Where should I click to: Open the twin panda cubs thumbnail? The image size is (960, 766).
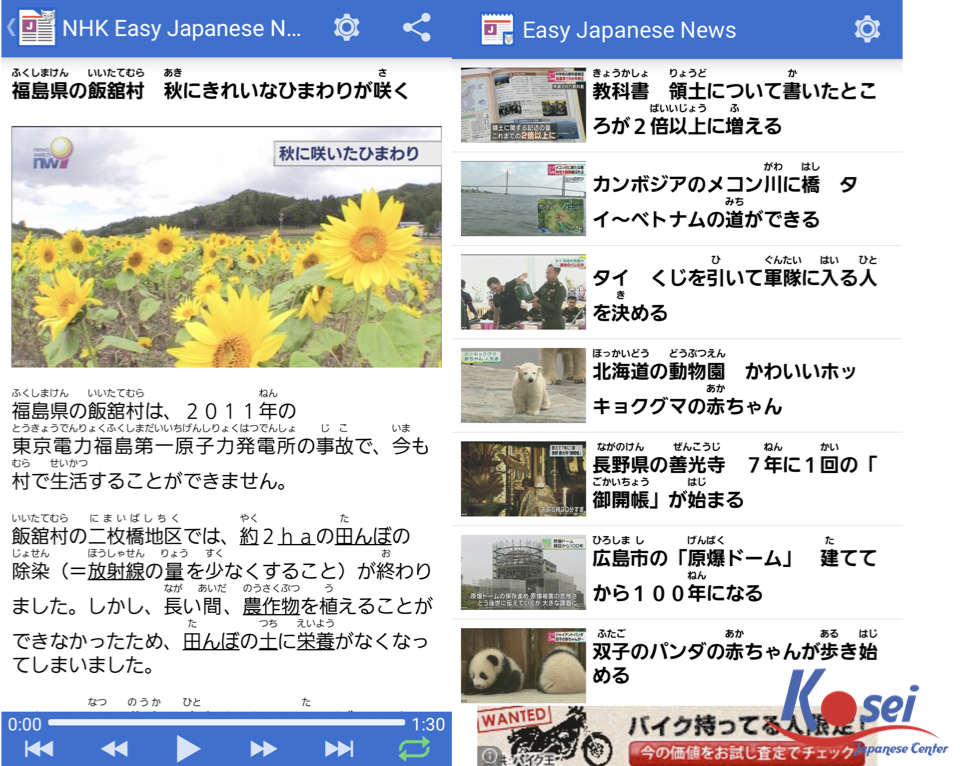(523, 666)
